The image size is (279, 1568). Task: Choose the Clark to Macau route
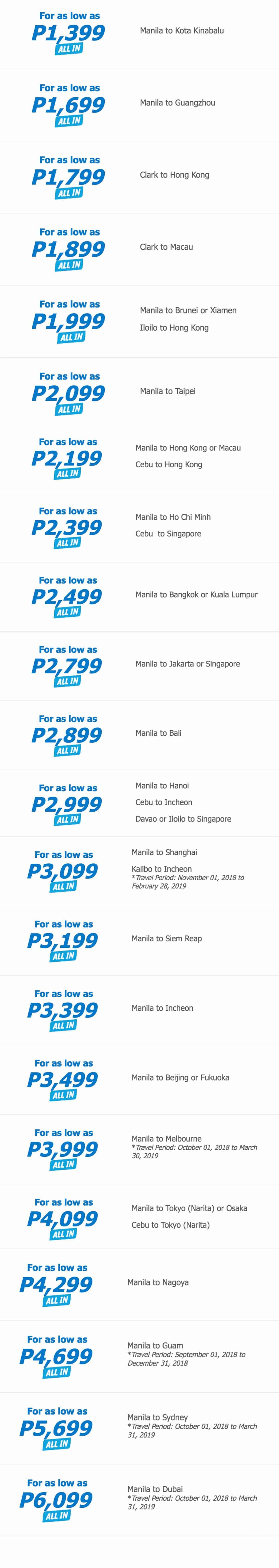pos(166,247)
